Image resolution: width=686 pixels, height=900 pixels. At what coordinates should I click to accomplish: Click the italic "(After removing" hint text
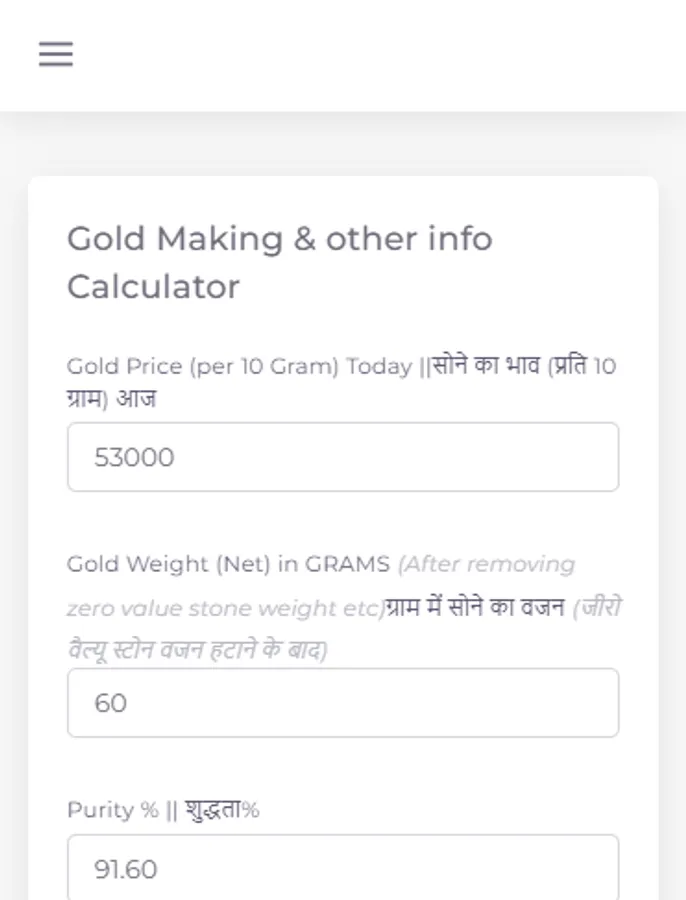pos(486,564)
